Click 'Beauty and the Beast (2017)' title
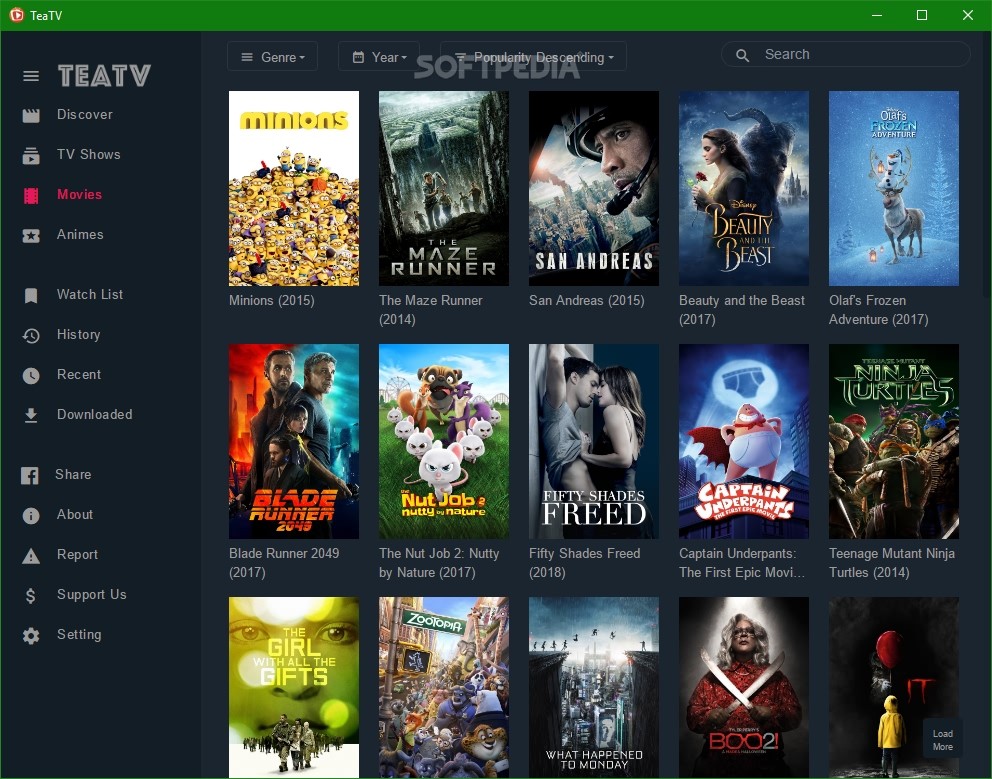The image size is (992, 779). click(741, 310)
